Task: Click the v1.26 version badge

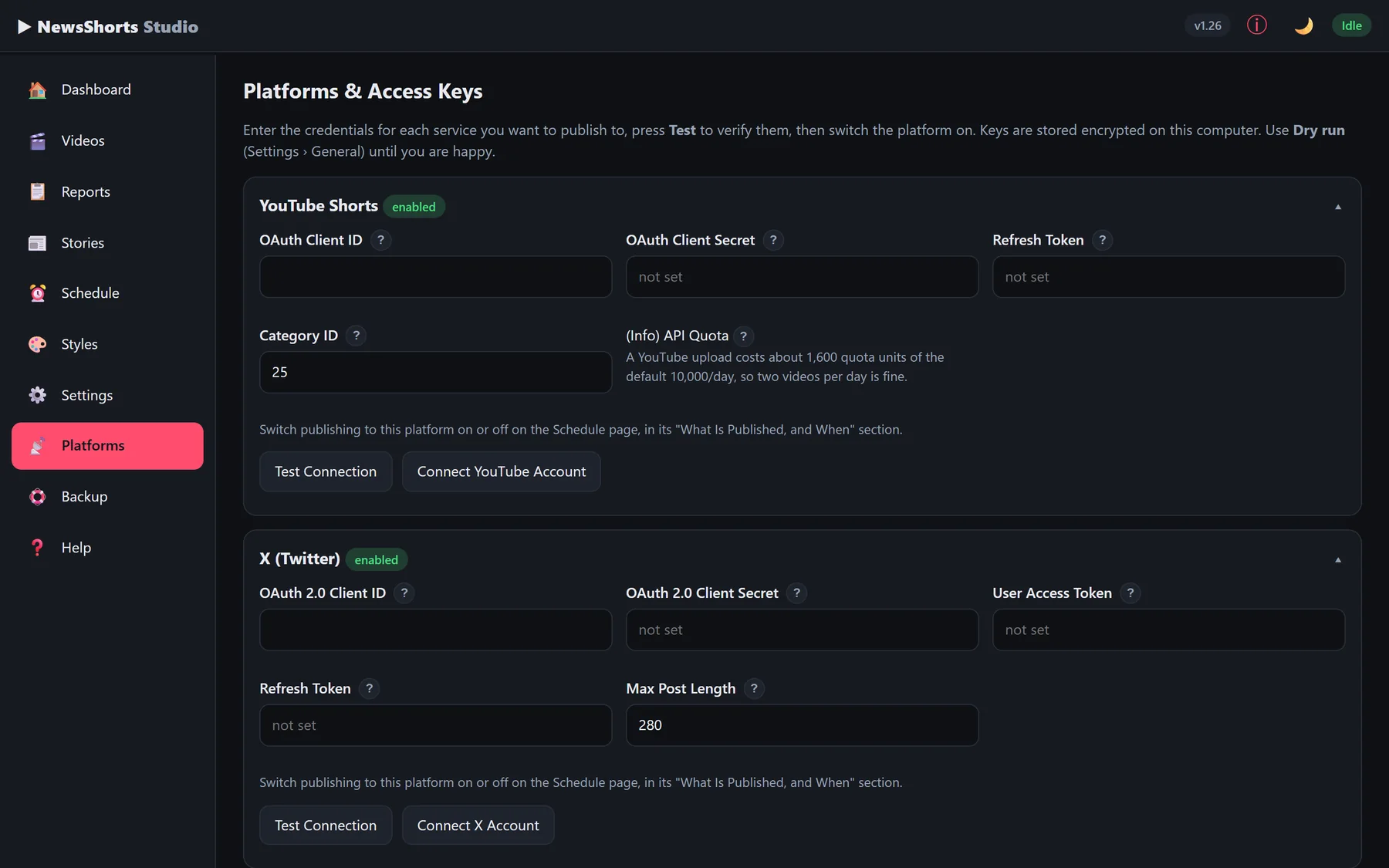Action: (1208, 25)
